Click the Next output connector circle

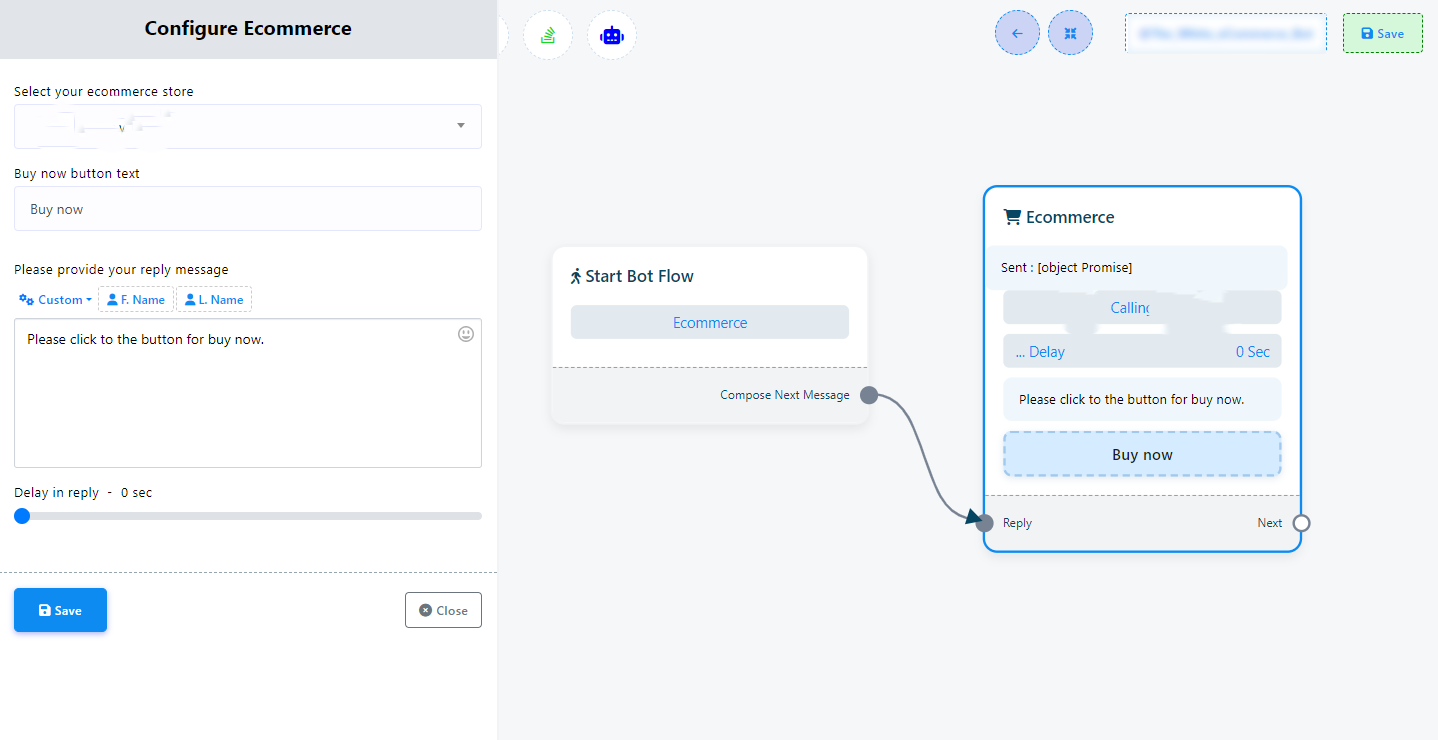pos(1301,523)
